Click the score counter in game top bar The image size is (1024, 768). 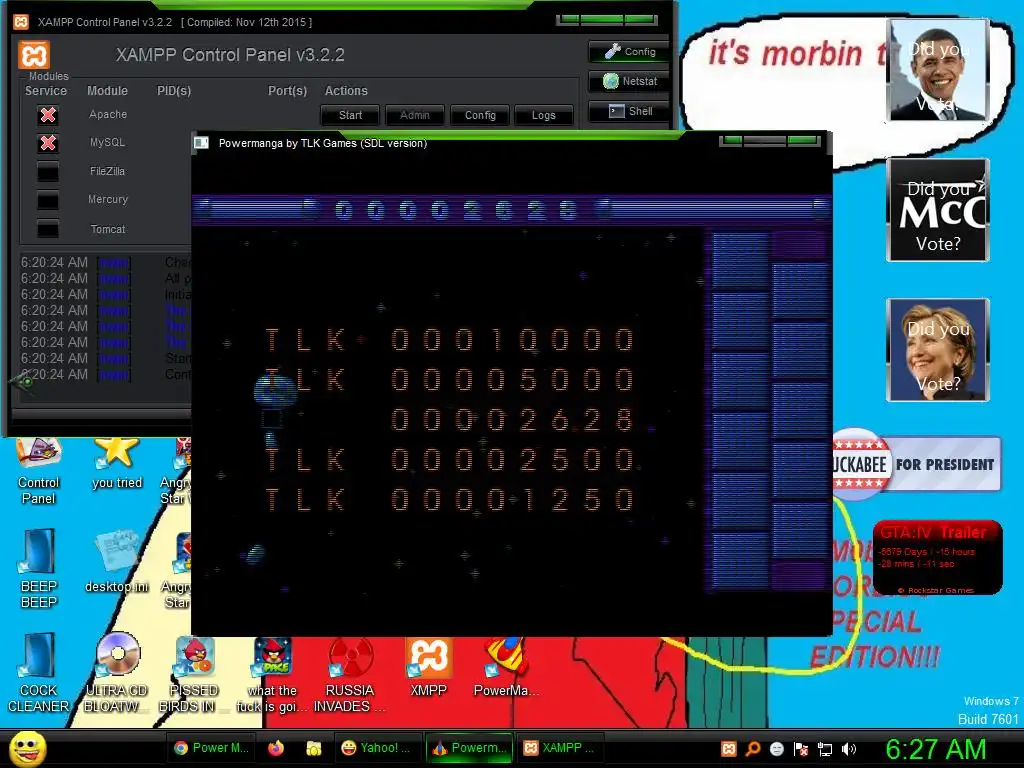[x=456, y=210]
